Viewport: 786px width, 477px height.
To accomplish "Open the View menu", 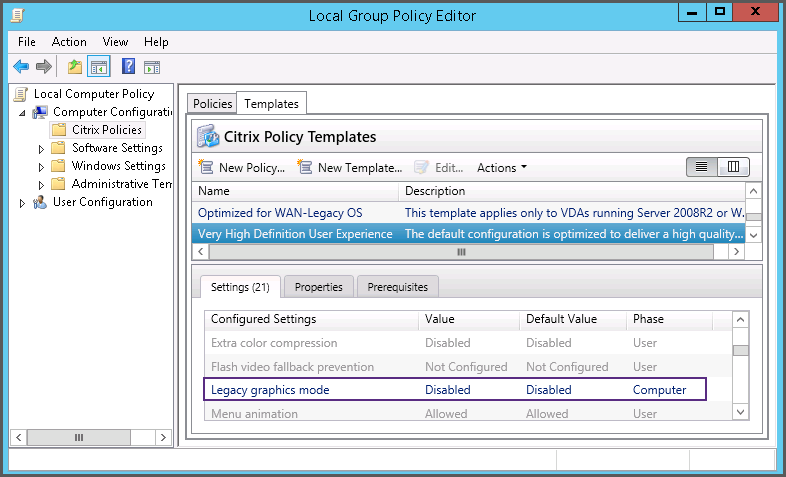I will point(115,42).
